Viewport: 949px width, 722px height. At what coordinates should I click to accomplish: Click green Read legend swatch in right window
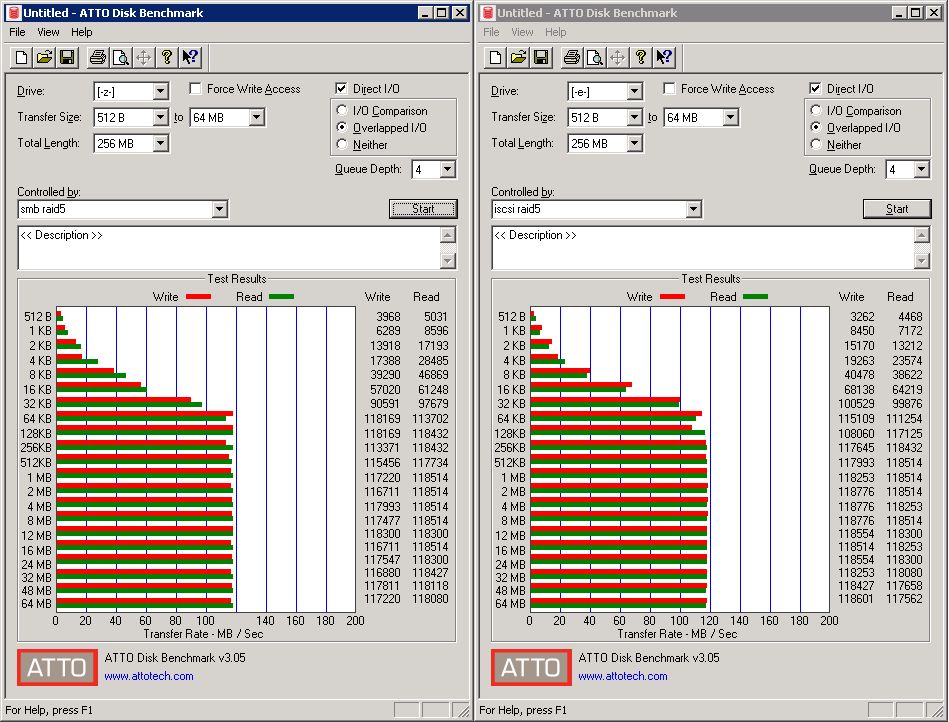coord(755,297)
